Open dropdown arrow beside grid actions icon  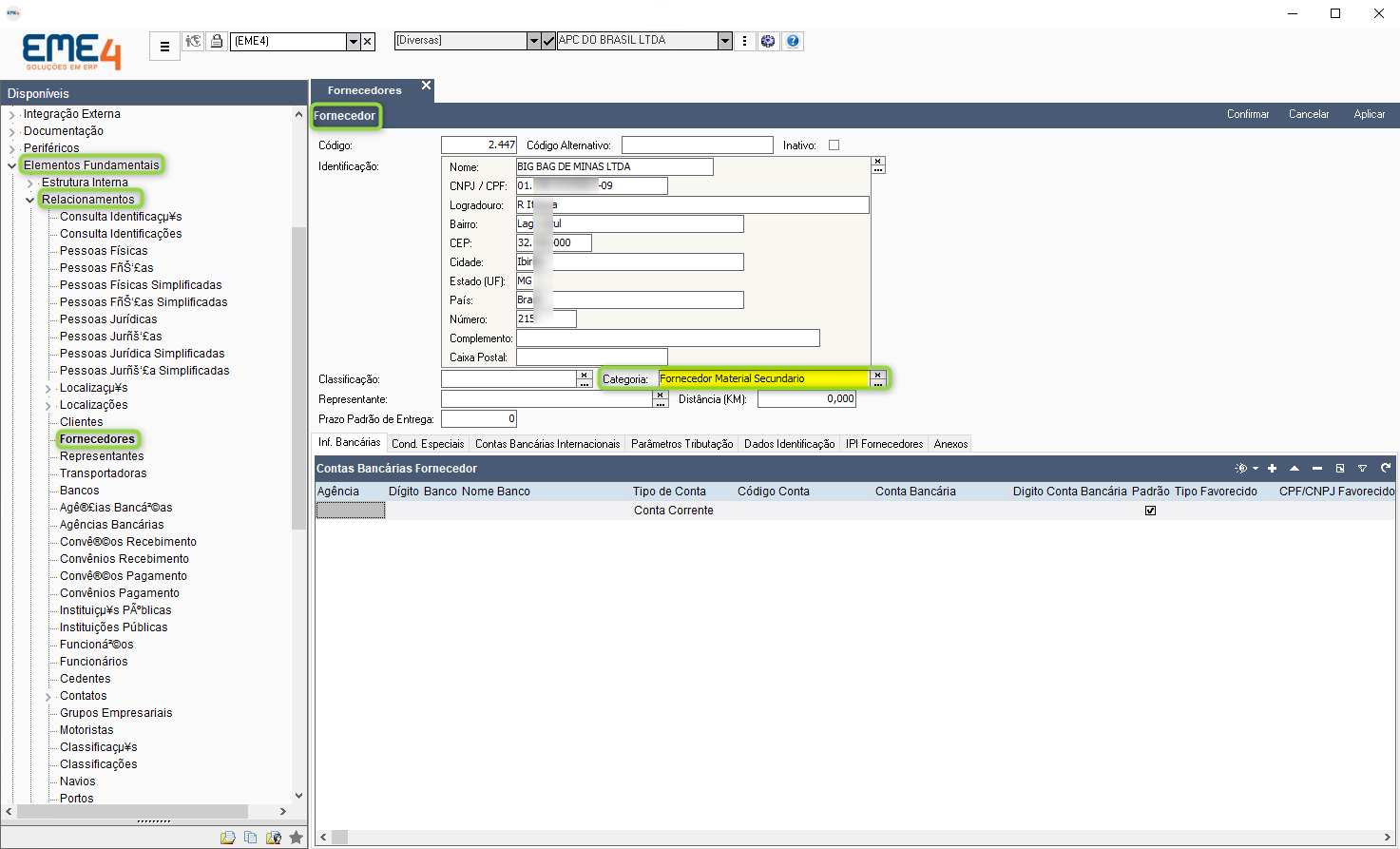coord(1256,468)
